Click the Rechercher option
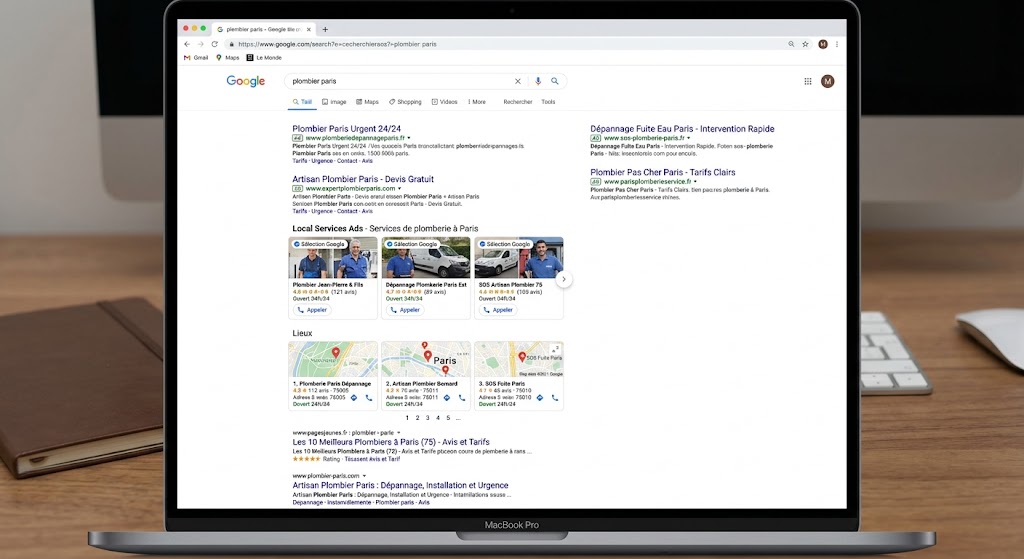This screenshot has width=1024, height=559. [x=518, y=102]
